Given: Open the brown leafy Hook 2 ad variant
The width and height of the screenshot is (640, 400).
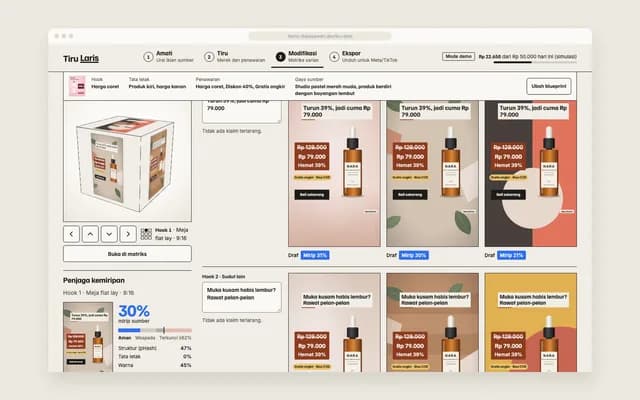Looking at the screenshot, I should 433,322.
